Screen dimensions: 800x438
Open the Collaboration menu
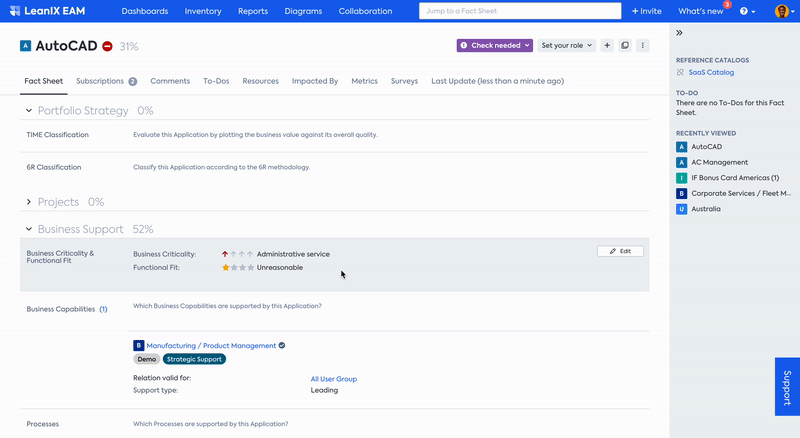pos(365,11)
